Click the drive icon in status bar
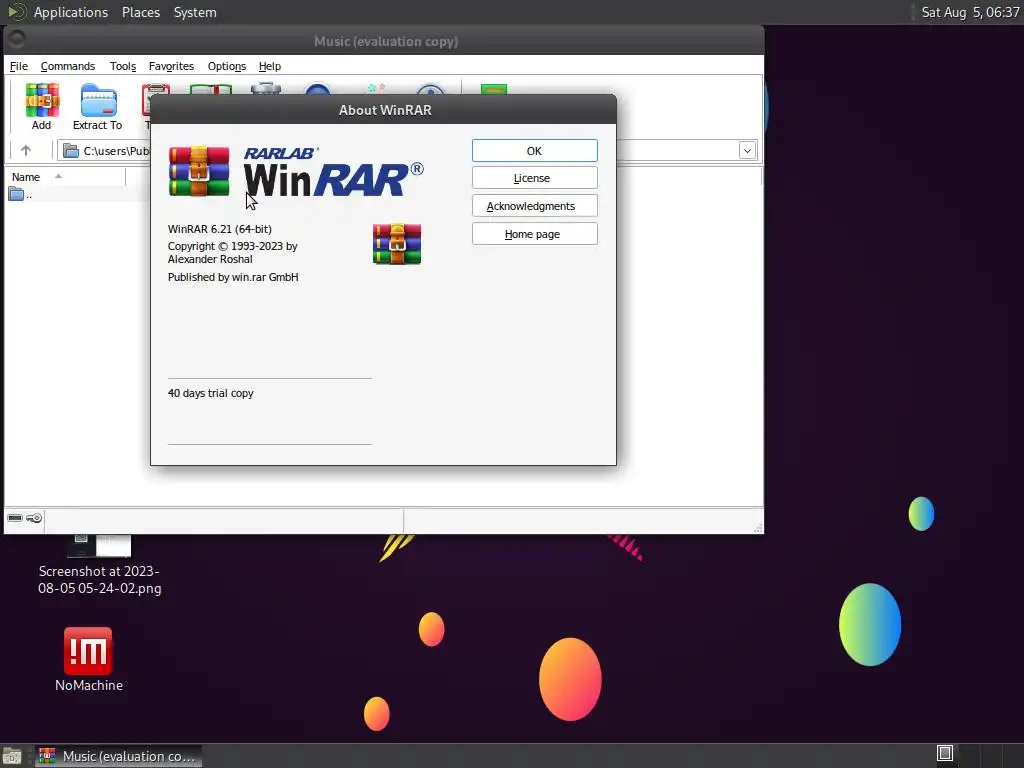The height and width of the screenshot is (768, 1024). 14,518
